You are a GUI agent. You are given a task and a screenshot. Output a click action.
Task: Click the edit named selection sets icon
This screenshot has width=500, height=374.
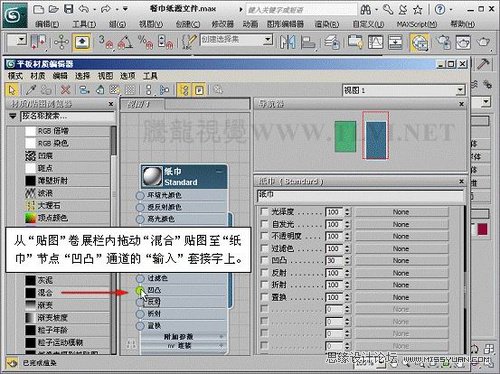189,42
